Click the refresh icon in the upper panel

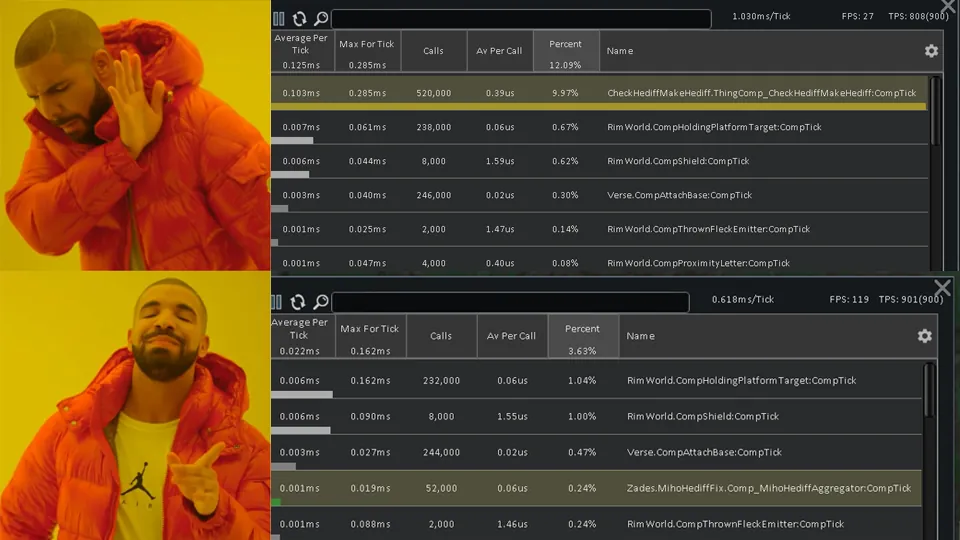coord(299,18)
